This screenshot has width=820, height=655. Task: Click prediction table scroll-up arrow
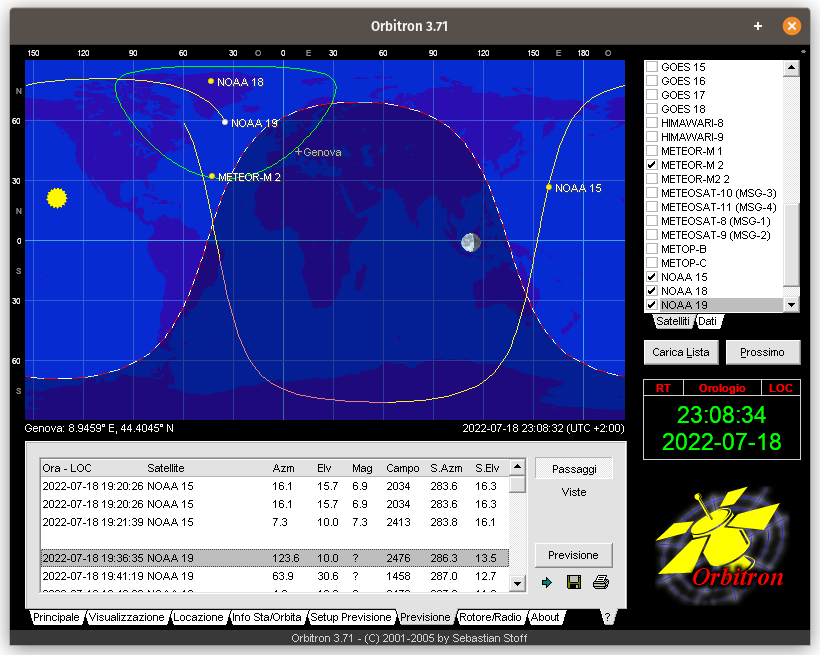[517, 467]
